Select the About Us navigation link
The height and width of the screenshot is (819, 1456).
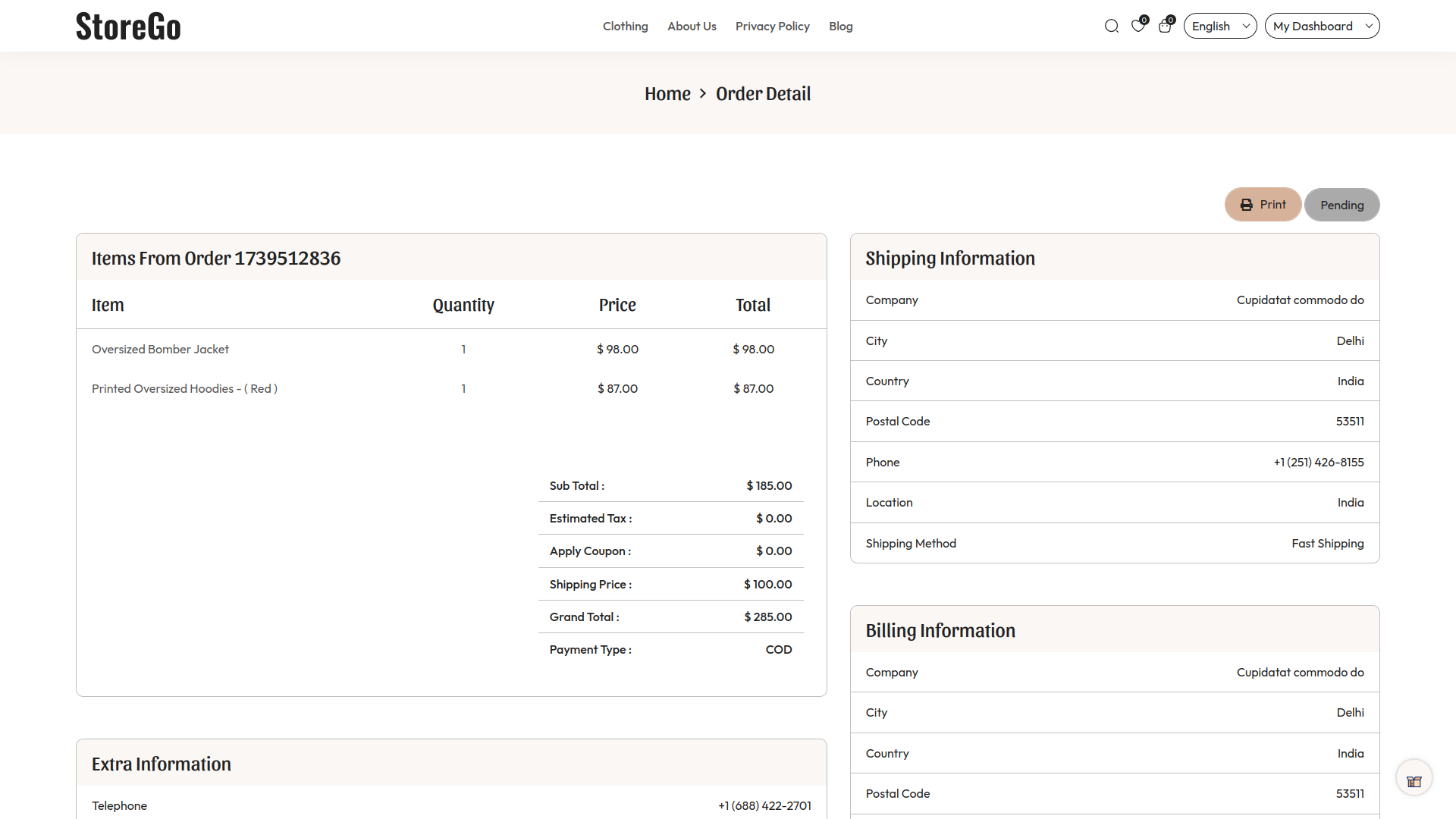tap(691, 25)
